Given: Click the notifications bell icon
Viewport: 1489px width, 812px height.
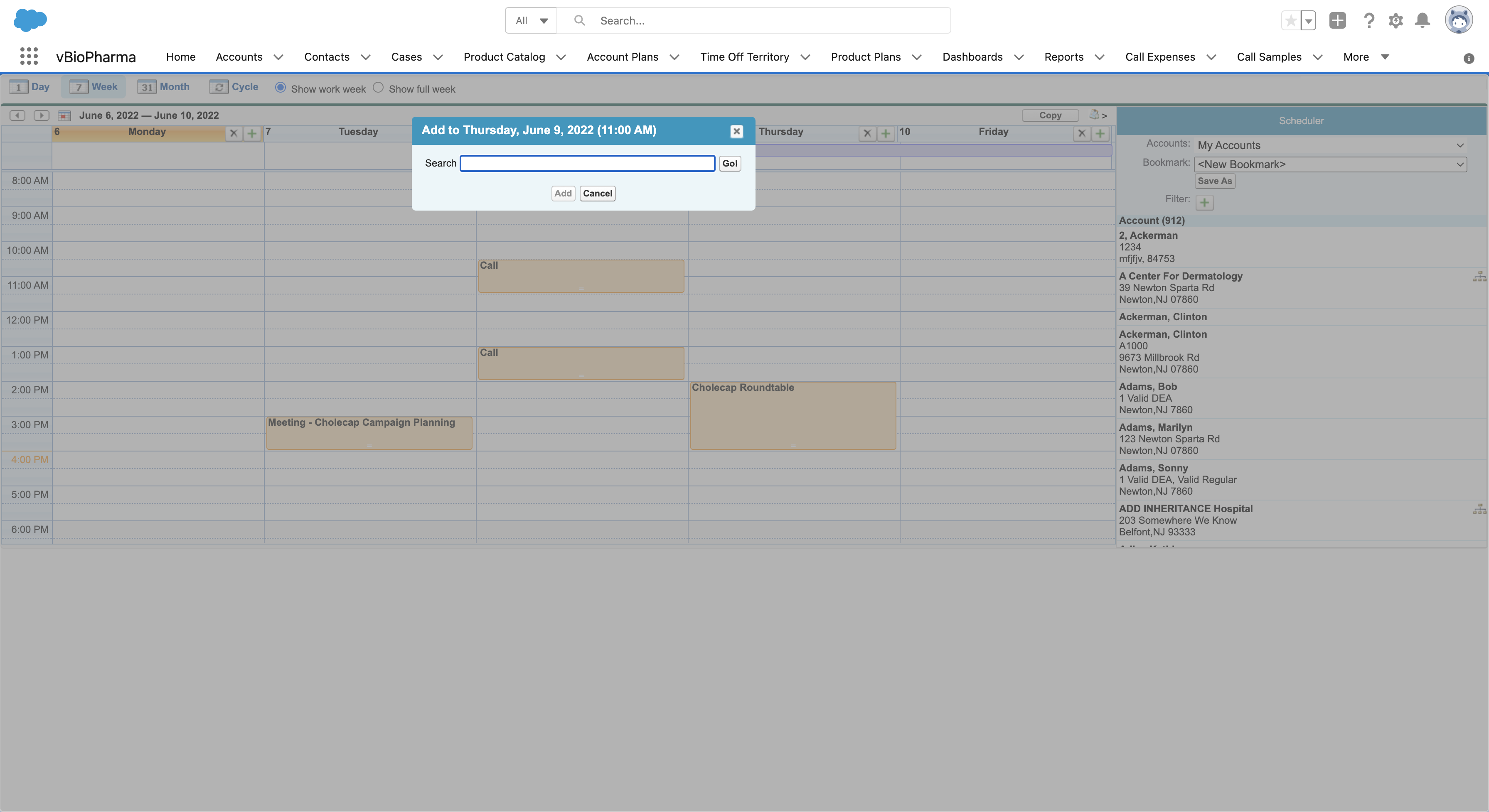Looking at the screenshot, I should click(1423, 21).
